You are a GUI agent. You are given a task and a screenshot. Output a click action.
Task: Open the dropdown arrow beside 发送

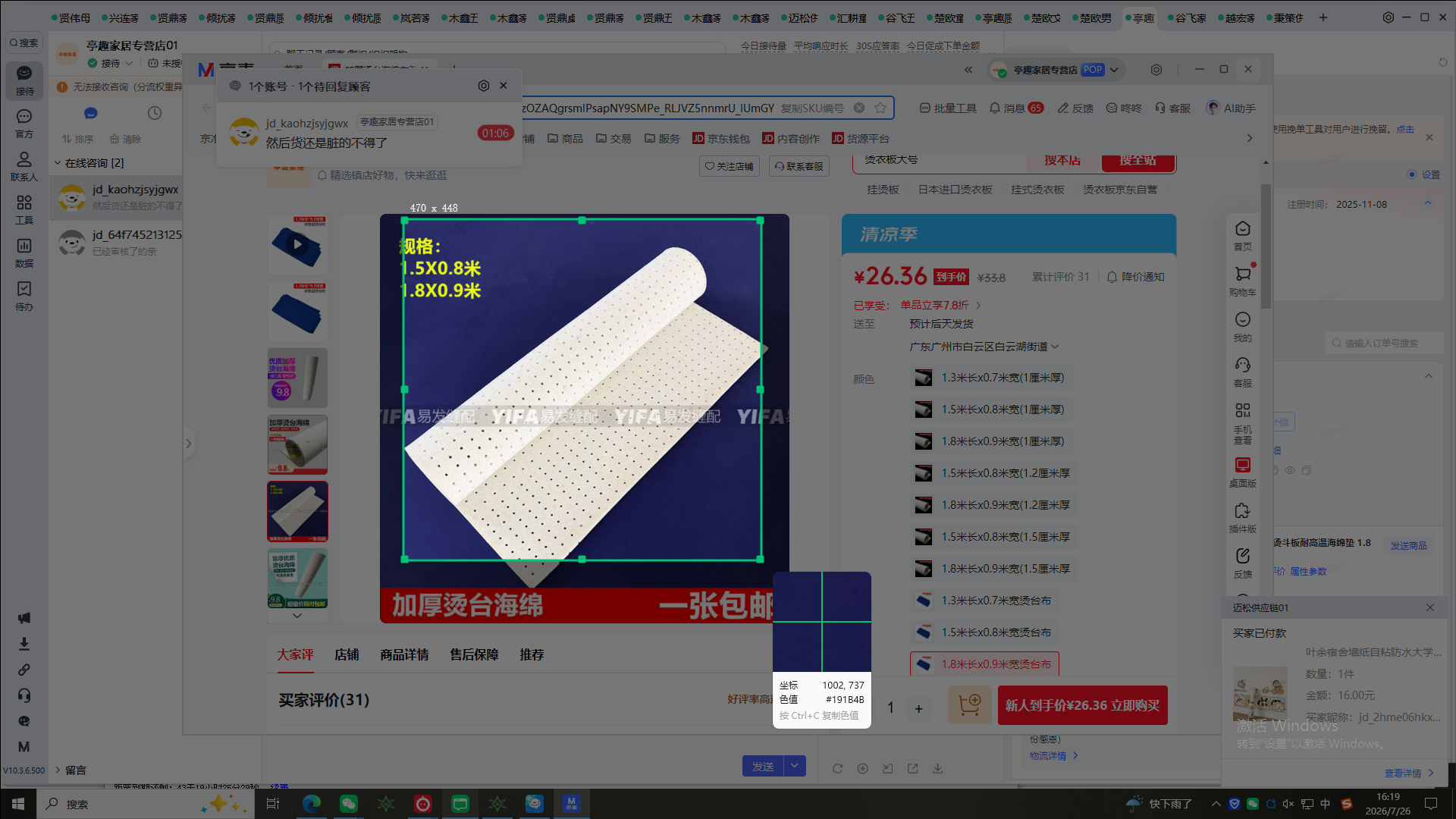click(x=795, y=766)
